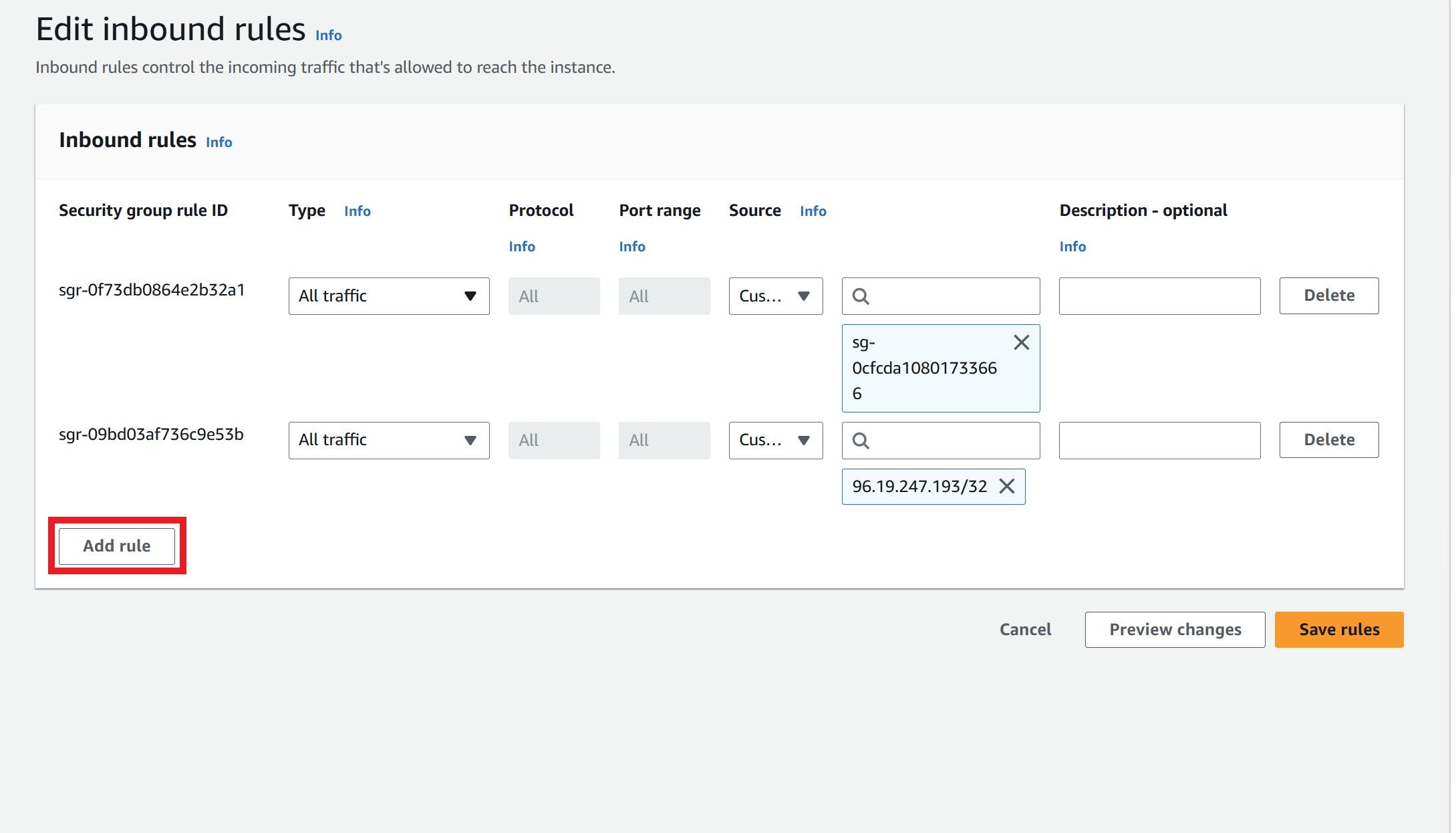Open Info link under Port range header
This screenshot has height=833, width=1456.
(631, 247)
